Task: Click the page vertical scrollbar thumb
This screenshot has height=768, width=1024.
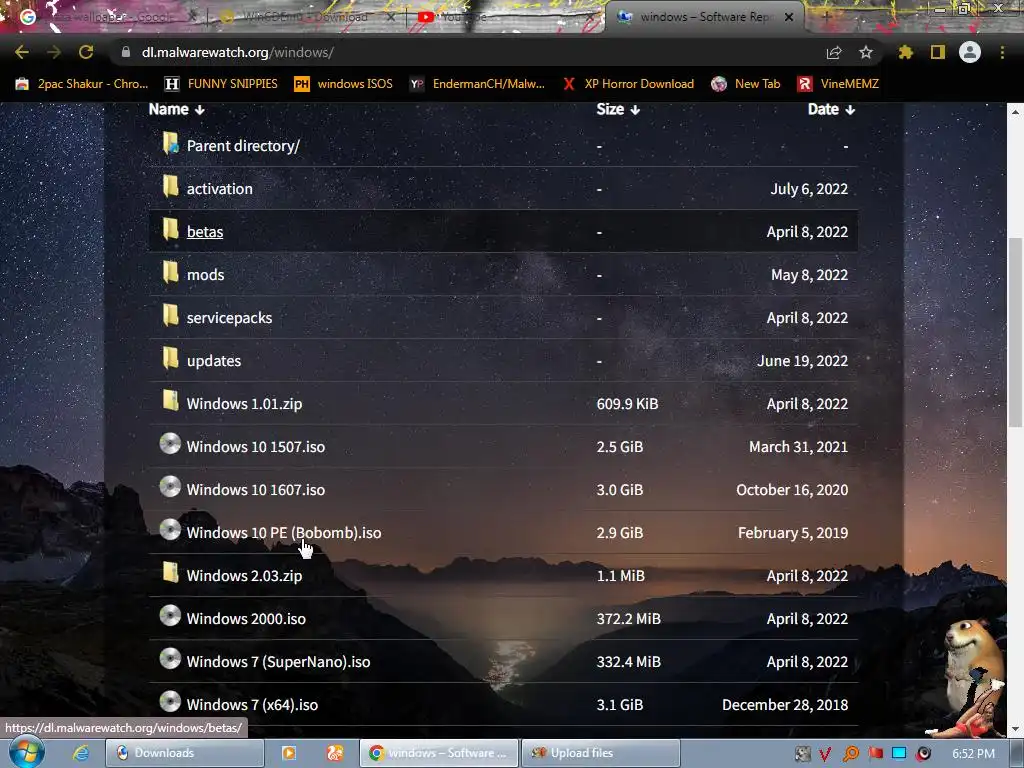Action: [1015, 333]
